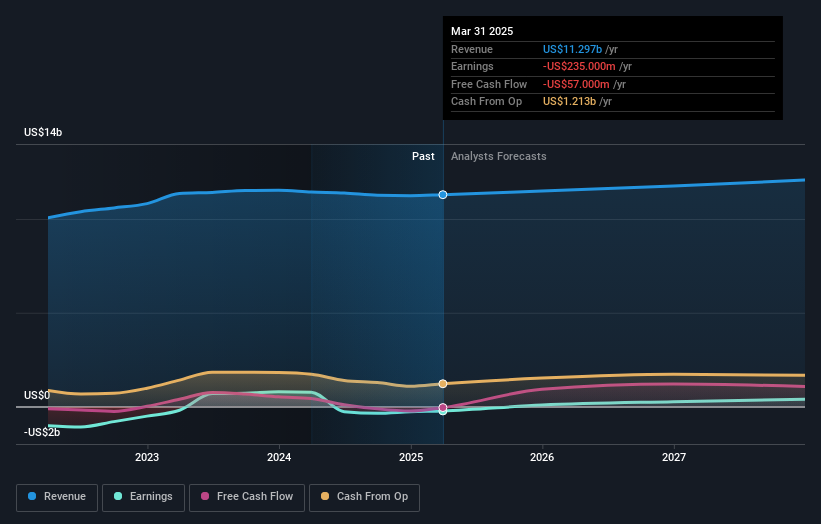The width and height of the screenshot is (821, 524).
Task: Click the US$0 y-axis label
Action: (x=37, y=395)
